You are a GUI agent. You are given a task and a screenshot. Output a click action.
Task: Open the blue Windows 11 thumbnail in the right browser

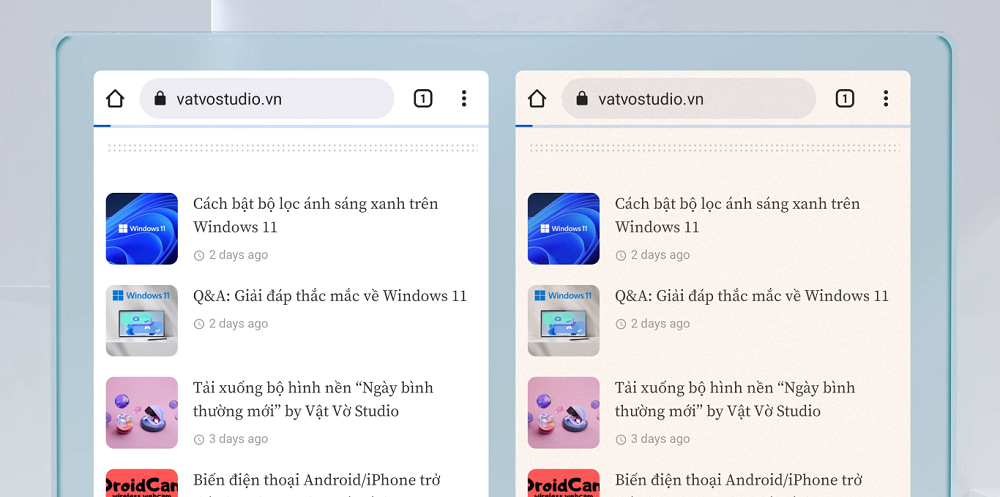pyautogui.click(x=564, y=228)
